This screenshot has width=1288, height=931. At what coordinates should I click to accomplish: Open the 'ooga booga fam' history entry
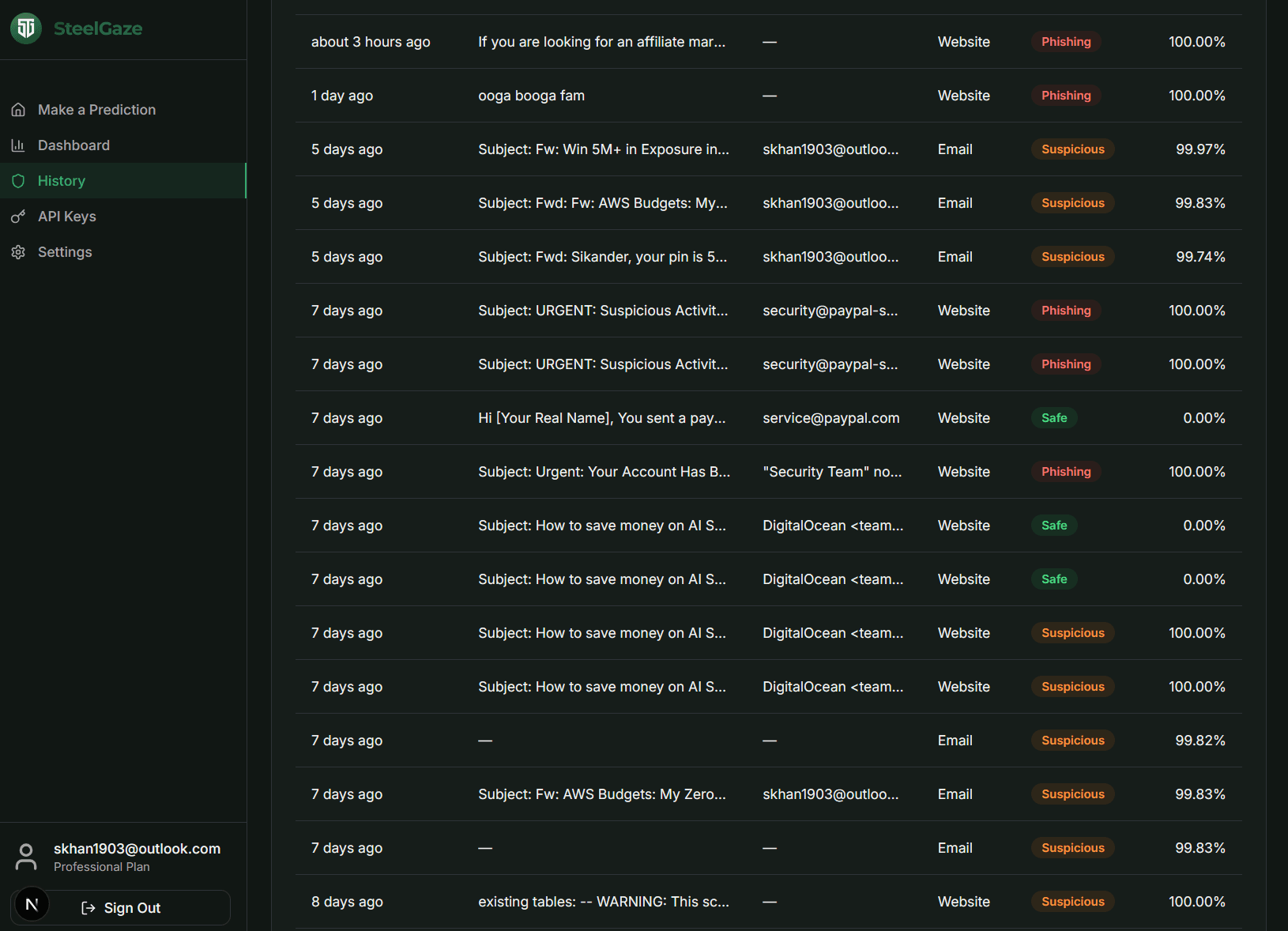click(768, 96)
